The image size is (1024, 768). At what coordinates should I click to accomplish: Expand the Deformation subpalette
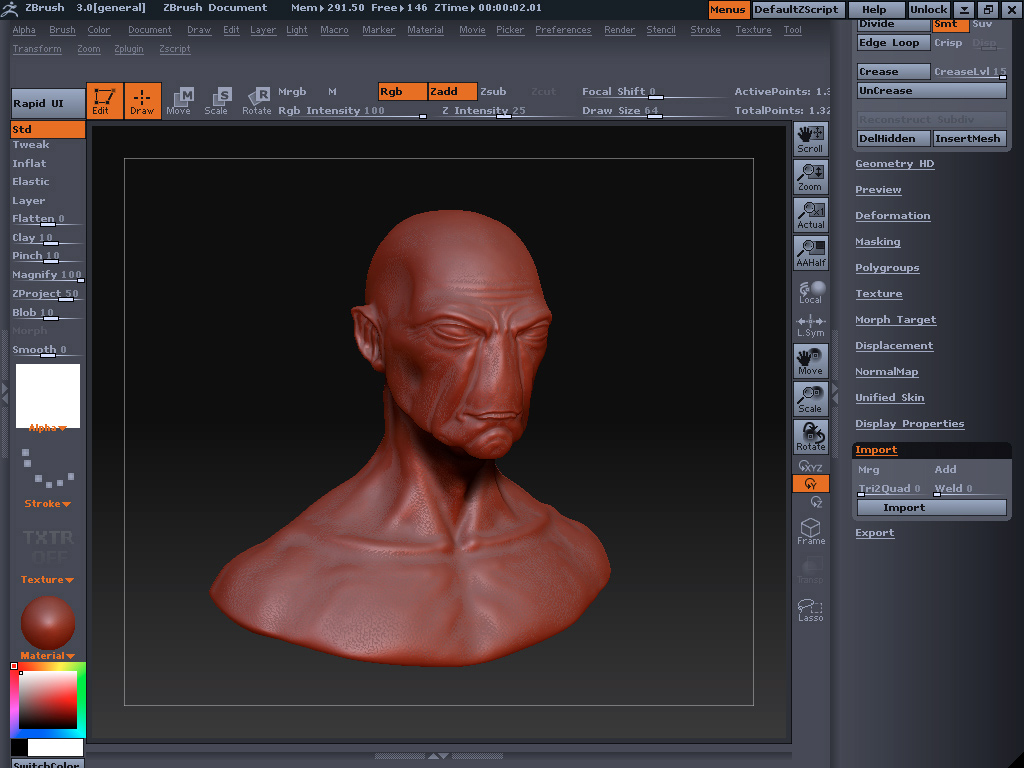coord(892,216)
